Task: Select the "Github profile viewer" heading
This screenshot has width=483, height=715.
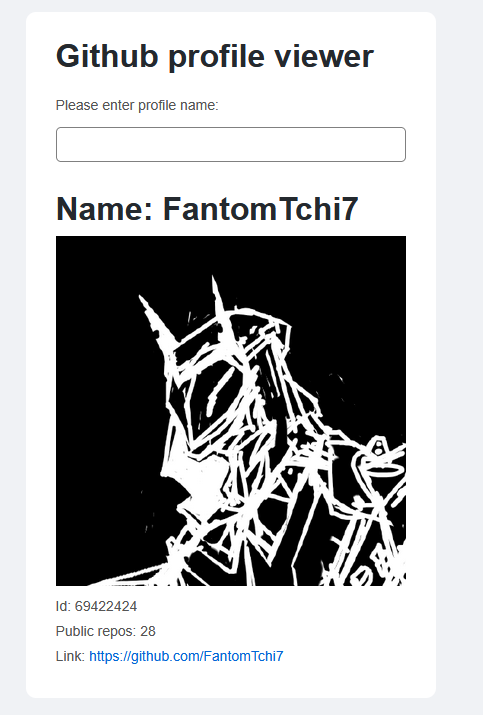Action: [215, 57]
